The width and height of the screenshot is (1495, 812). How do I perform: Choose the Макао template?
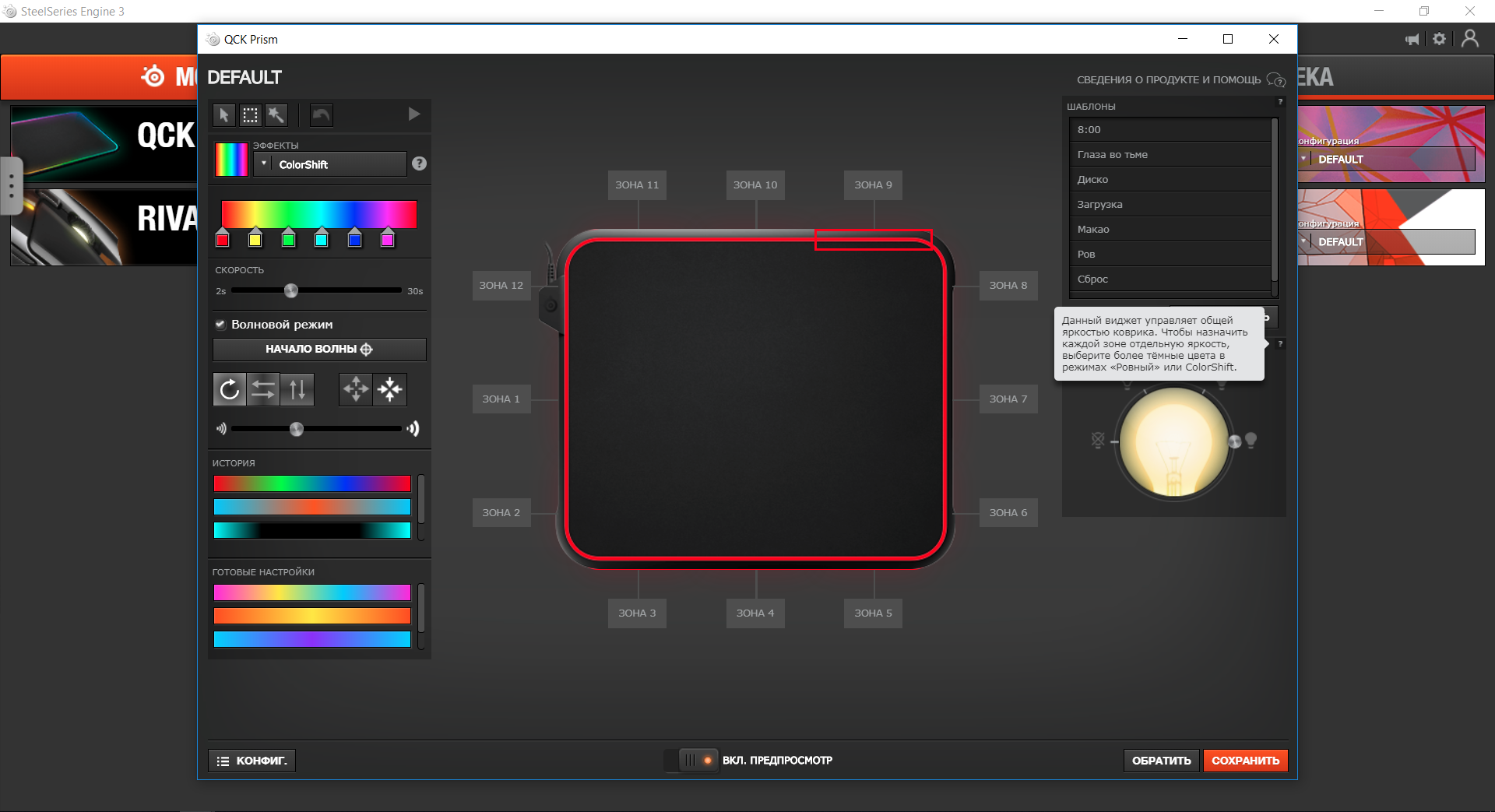[x=1170, y=229]
